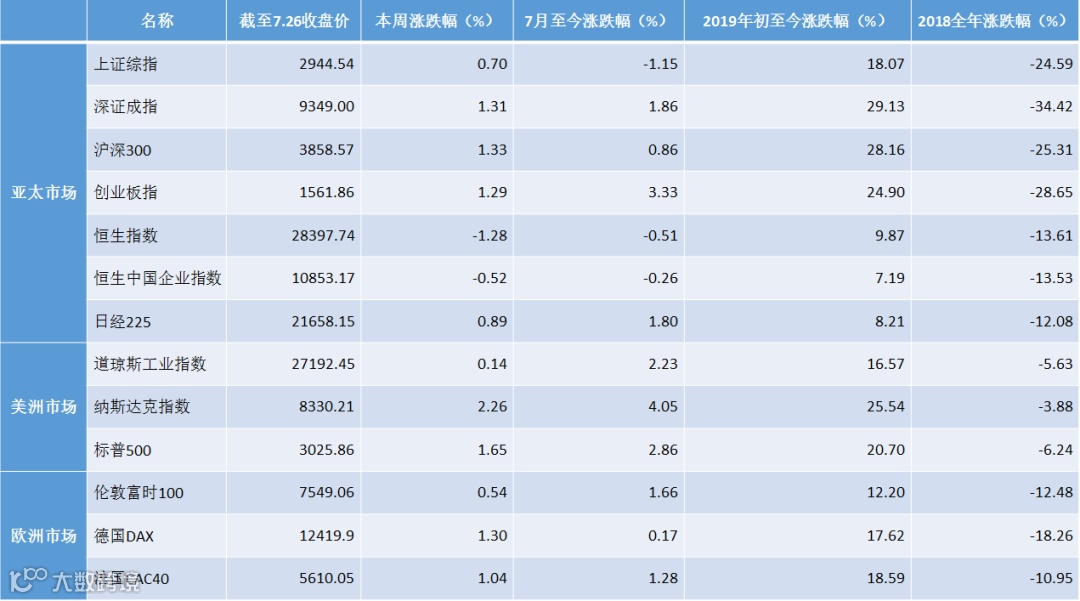Screen dimensions: 1080x601
Task: Click weekly change 0.70 for 上证综指
Action: (x=492, y=64)
